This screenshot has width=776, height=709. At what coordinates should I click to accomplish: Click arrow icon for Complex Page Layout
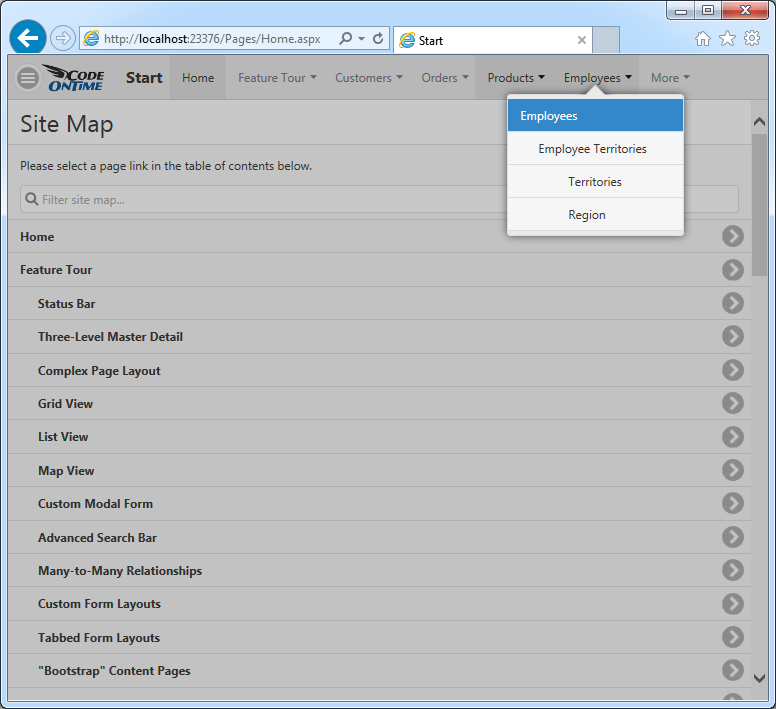click(x=733, y=370)
